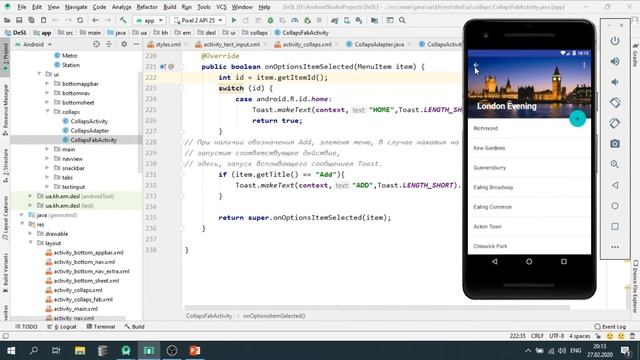640x360 pixels.
Task: Rotate emulator right icon
Action: click(x=615, y=123)
